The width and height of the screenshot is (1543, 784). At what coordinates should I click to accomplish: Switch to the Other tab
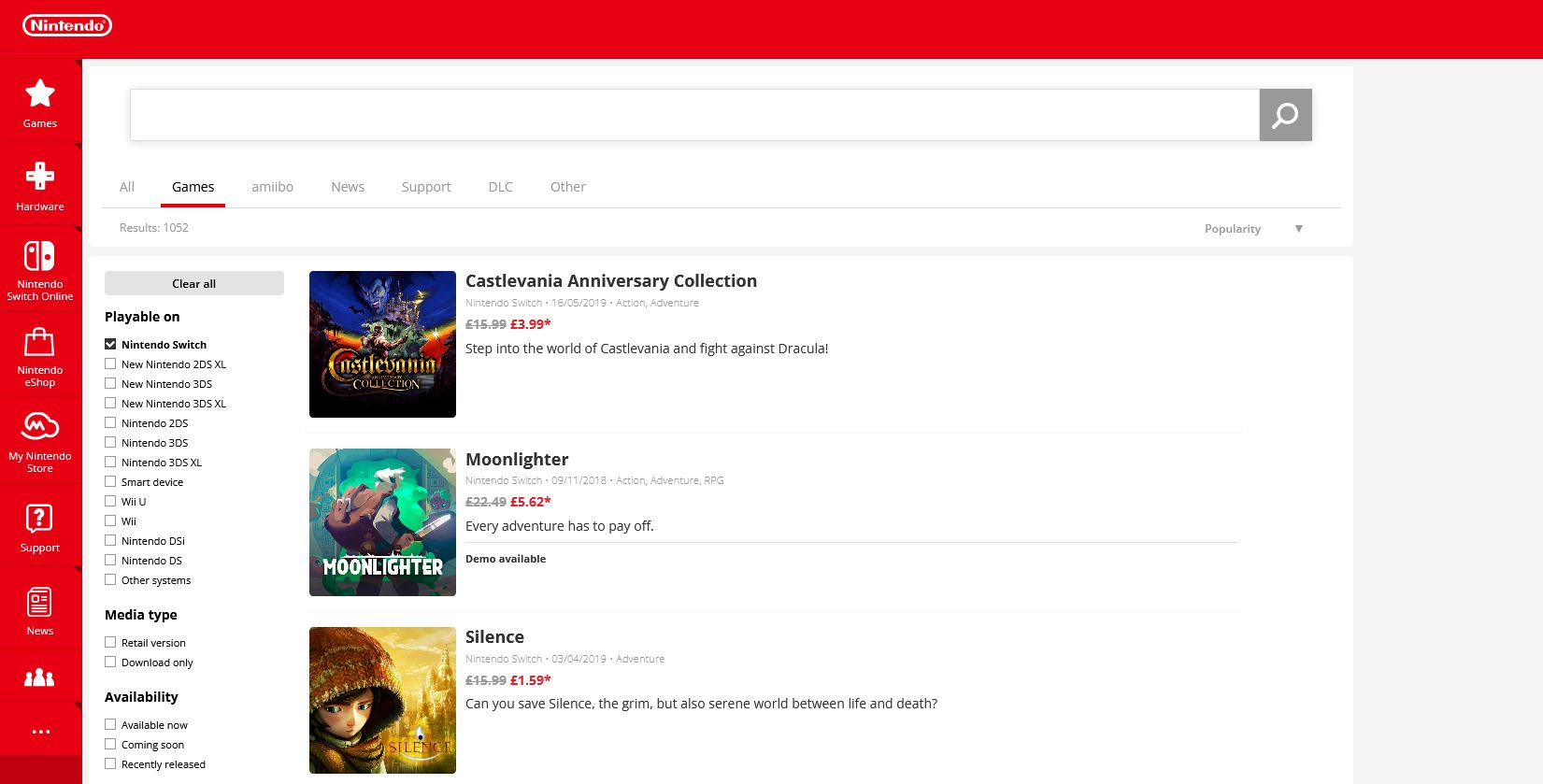click(568, 187)
